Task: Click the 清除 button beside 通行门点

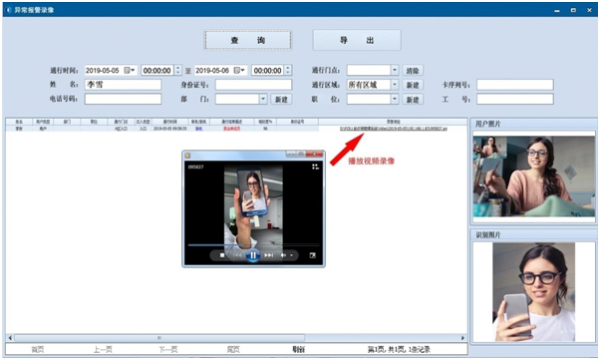Action: (412, 71)
